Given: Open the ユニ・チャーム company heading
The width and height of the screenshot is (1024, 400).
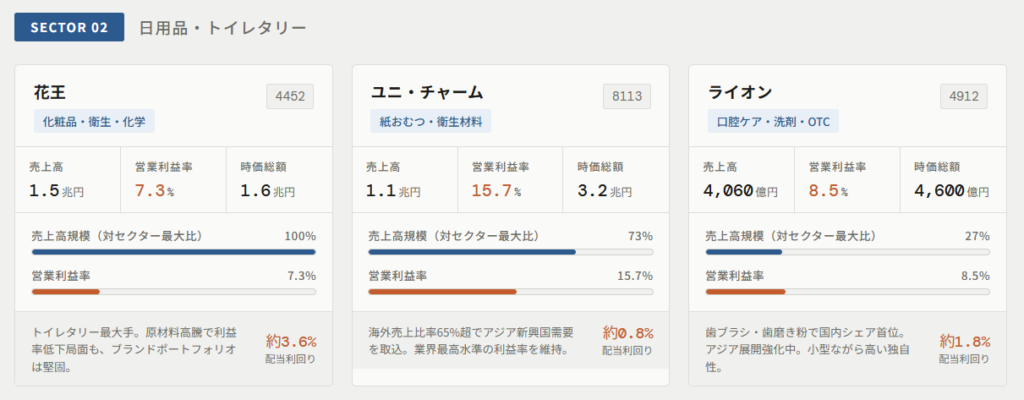Looking at the screenshot, I should 427,92.
